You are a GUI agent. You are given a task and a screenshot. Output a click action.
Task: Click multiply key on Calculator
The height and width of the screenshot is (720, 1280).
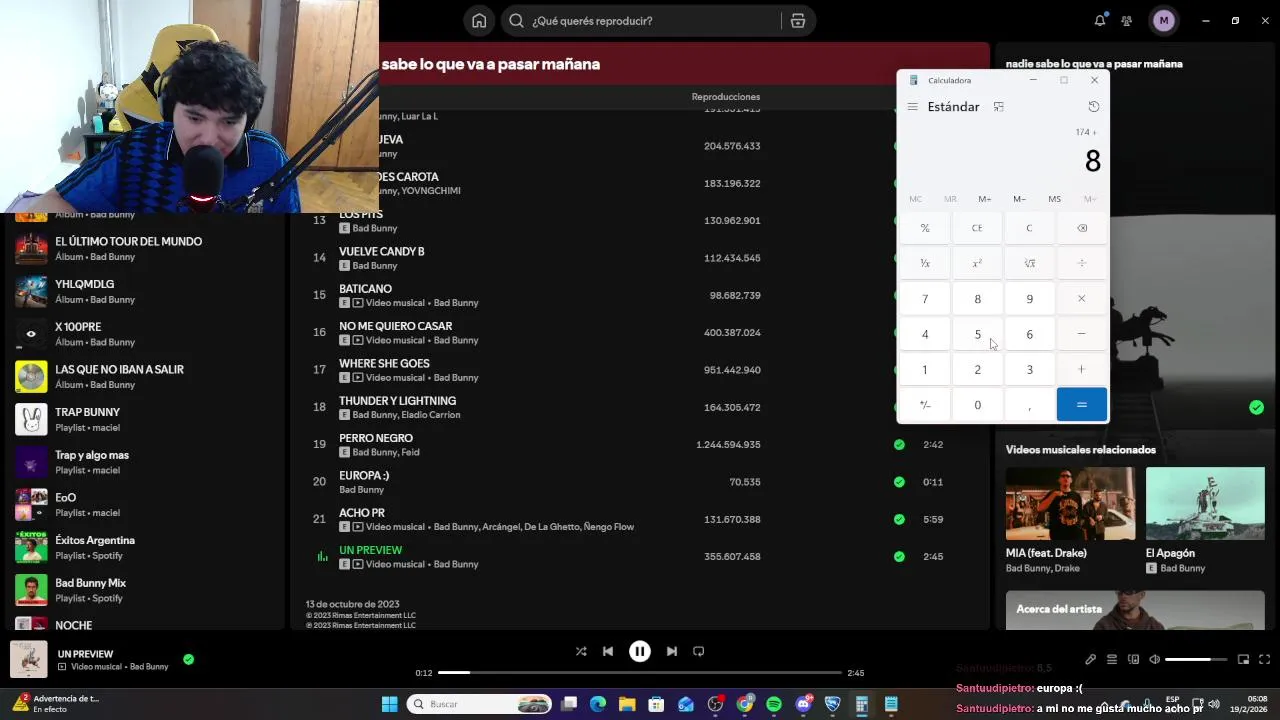(1081, 299)
